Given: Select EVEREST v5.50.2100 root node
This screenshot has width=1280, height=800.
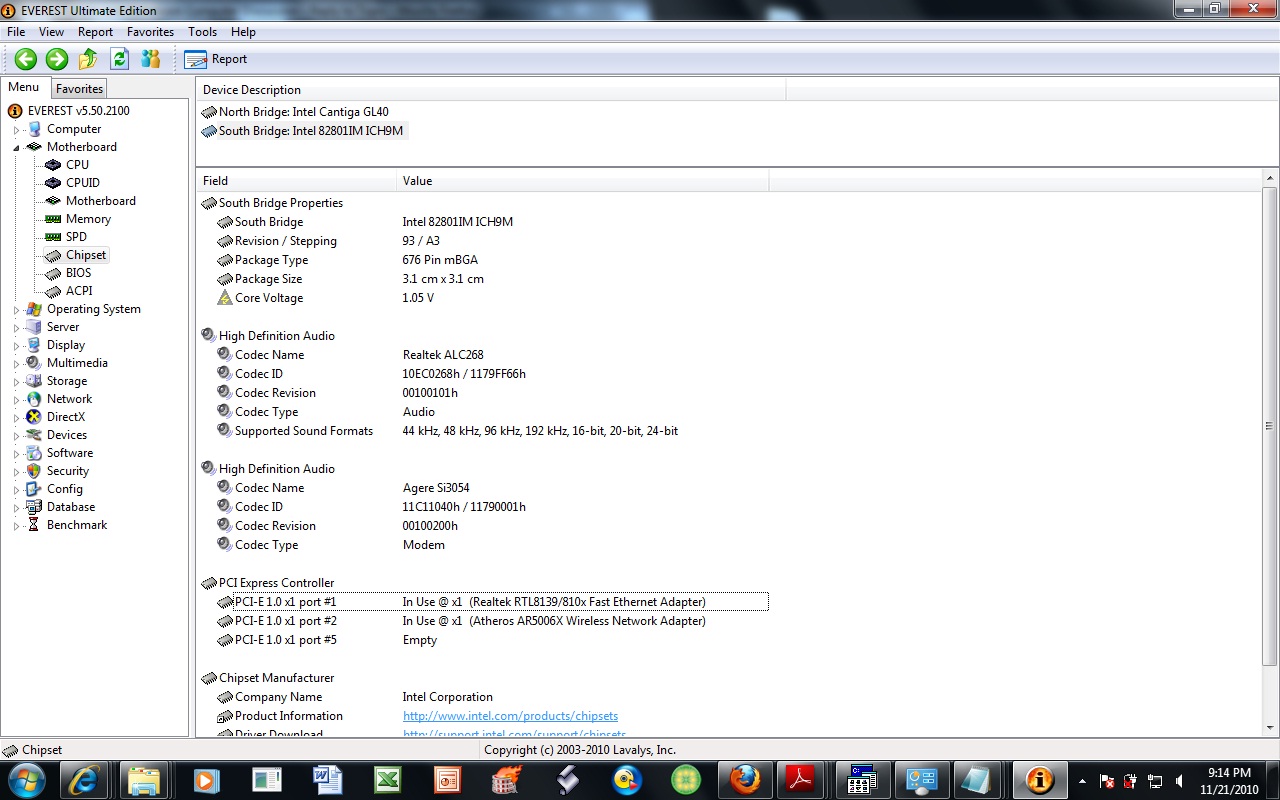Looking at the screenshot, I should [78, 111].
